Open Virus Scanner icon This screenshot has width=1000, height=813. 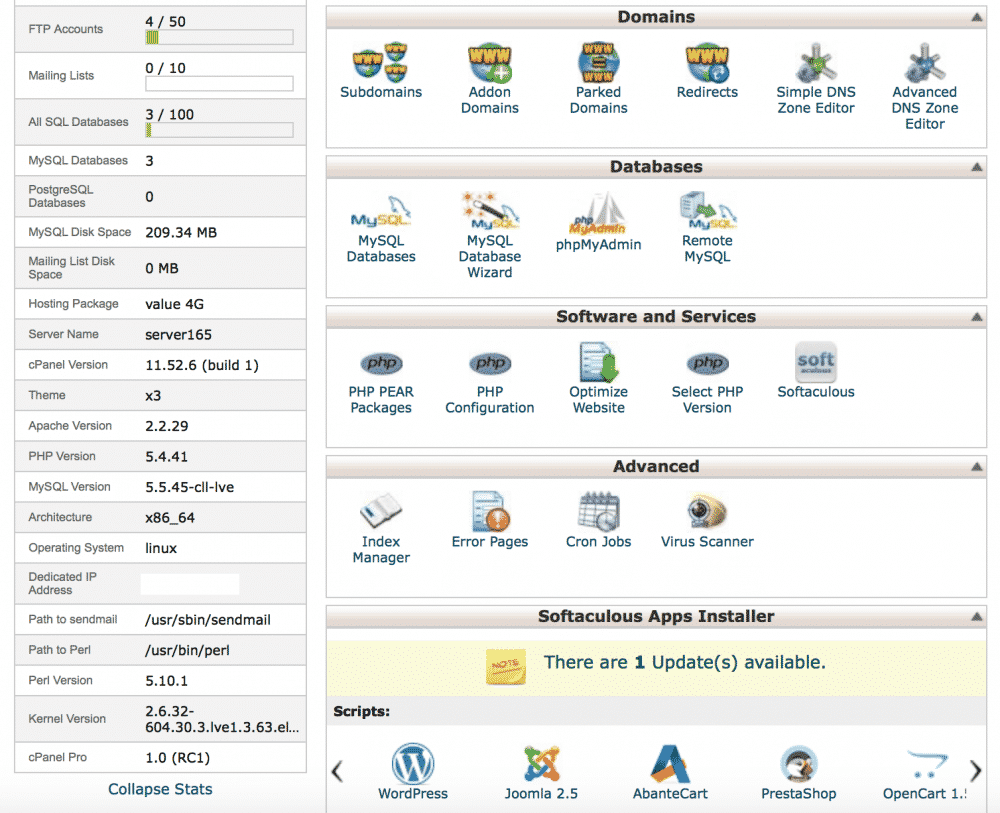coord(707,511)
